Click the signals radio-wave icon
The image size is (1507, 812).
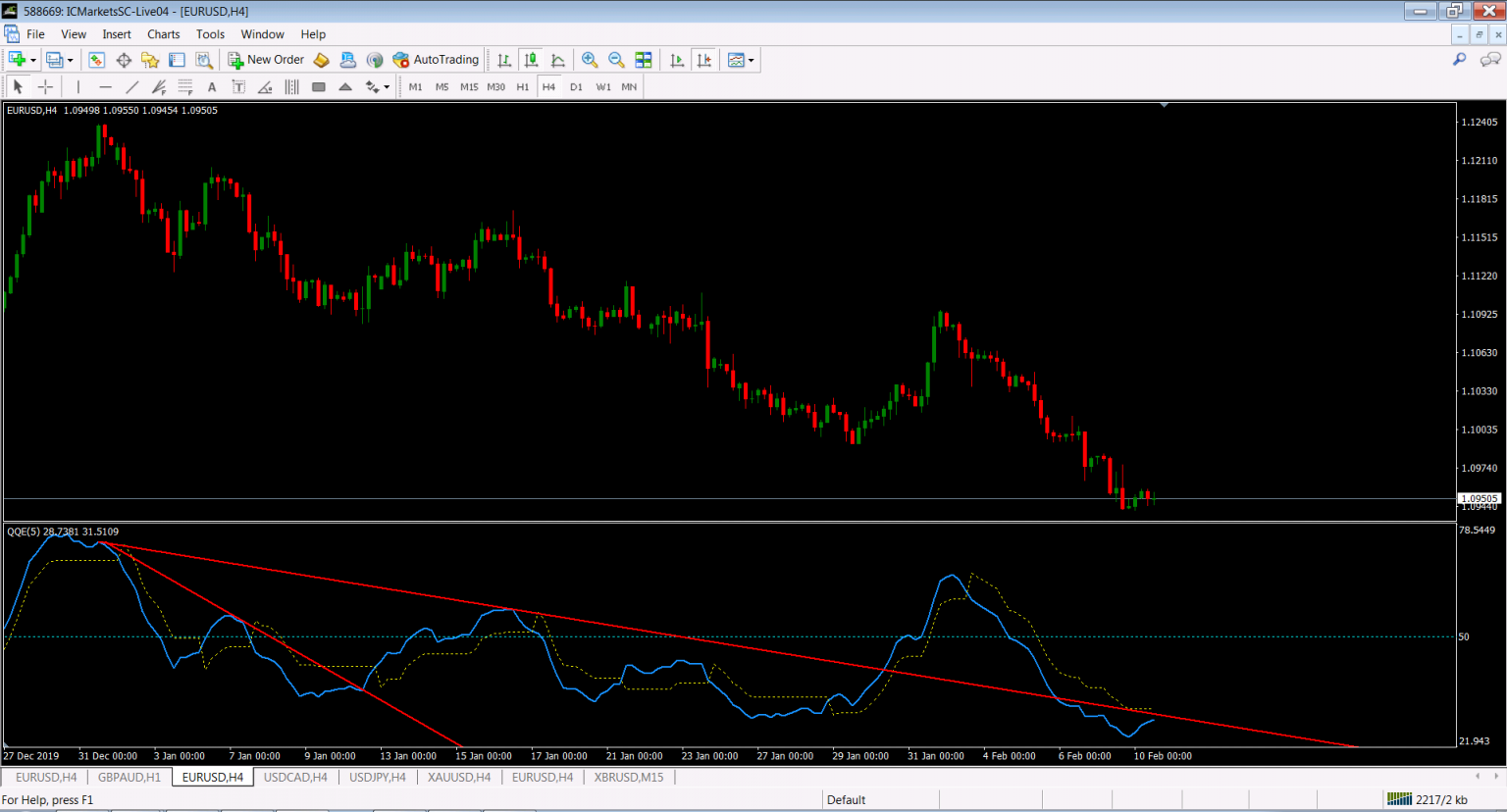(375, 60)
